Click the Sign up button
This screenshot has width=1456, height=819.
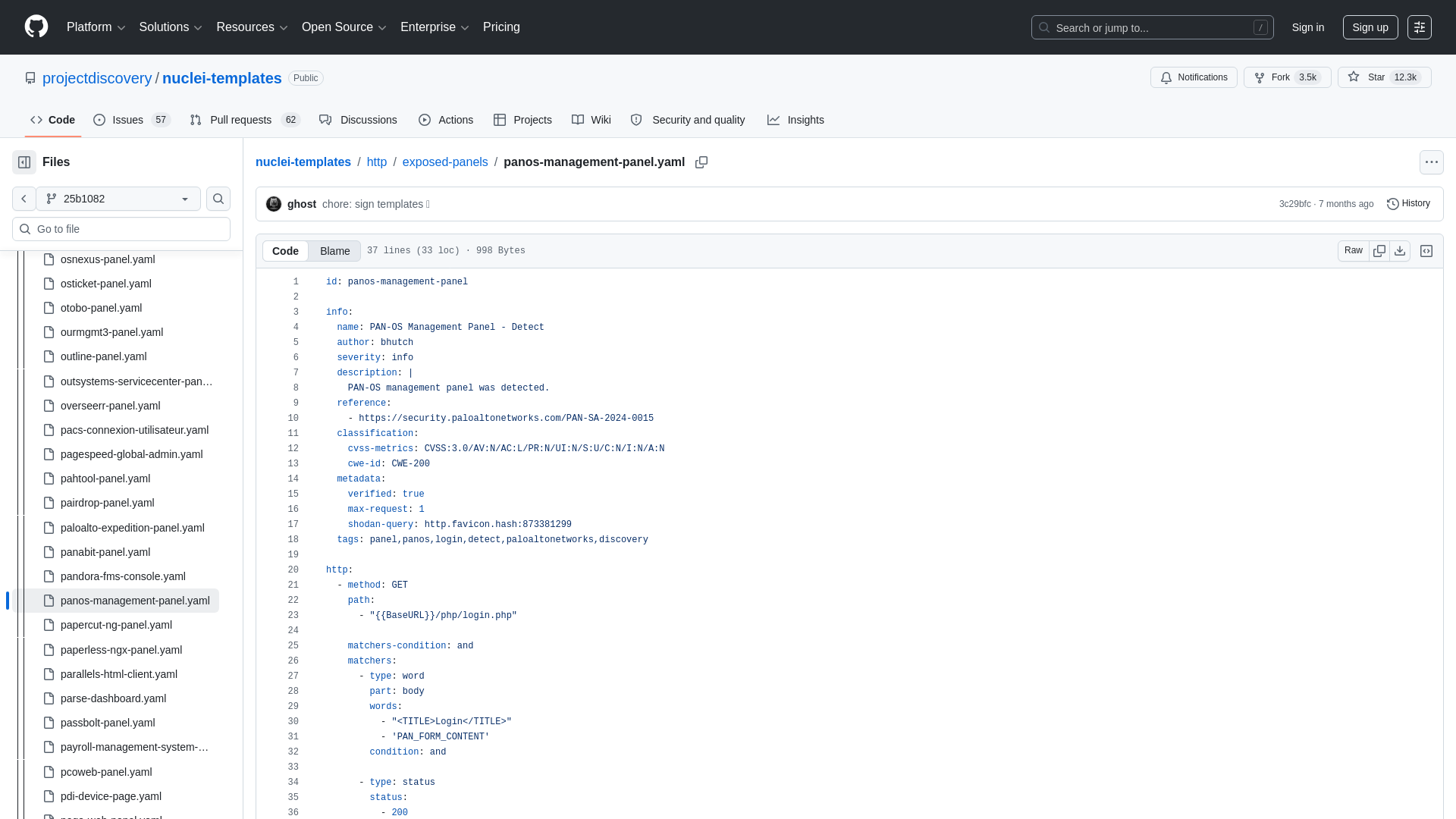(1370, 27)
